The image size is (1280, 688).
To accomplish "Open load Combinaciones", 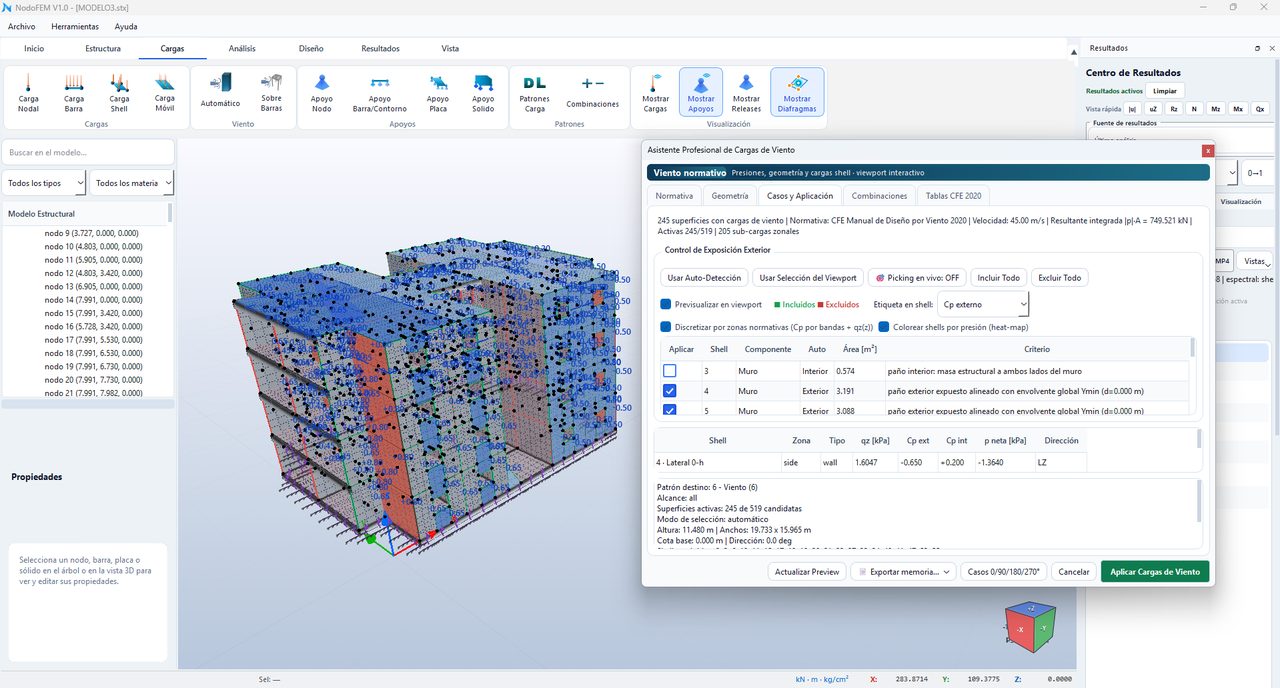I will pyautogui.click(x=593, y=92).
